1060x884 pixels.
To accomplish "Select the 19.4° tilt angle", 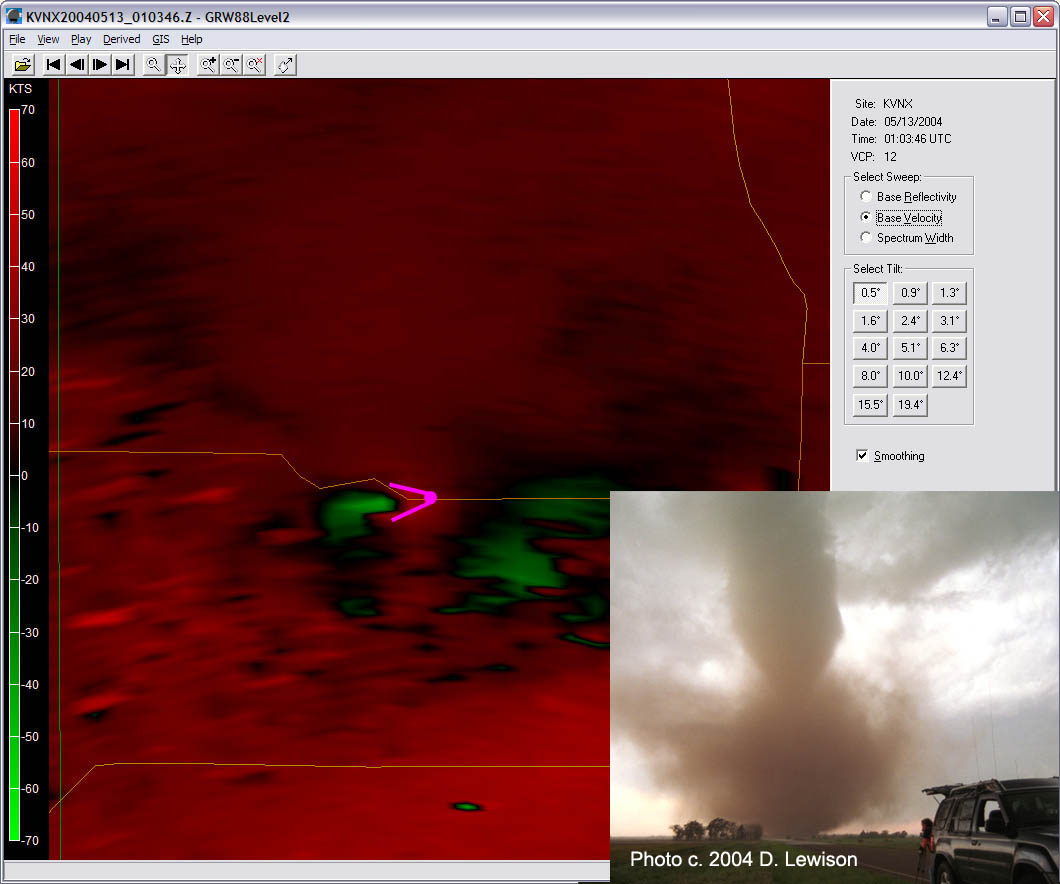I will pos(909,405).
